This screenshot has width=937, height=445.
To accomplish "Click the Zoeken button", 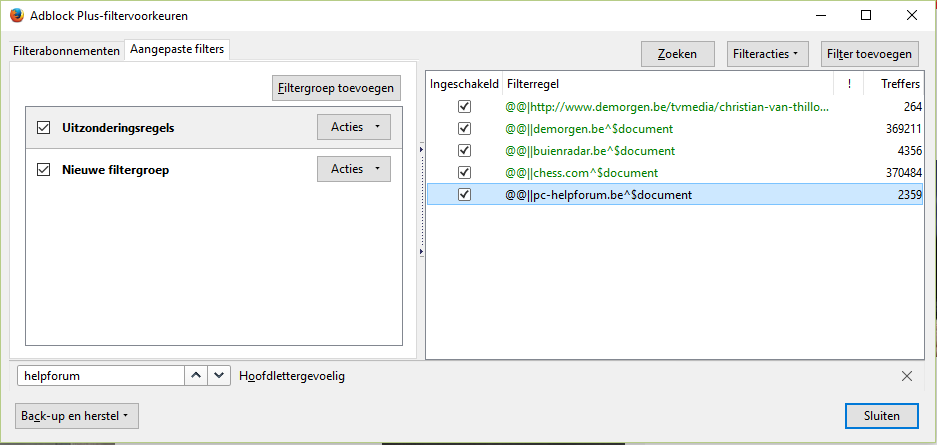I will point(678,54).
